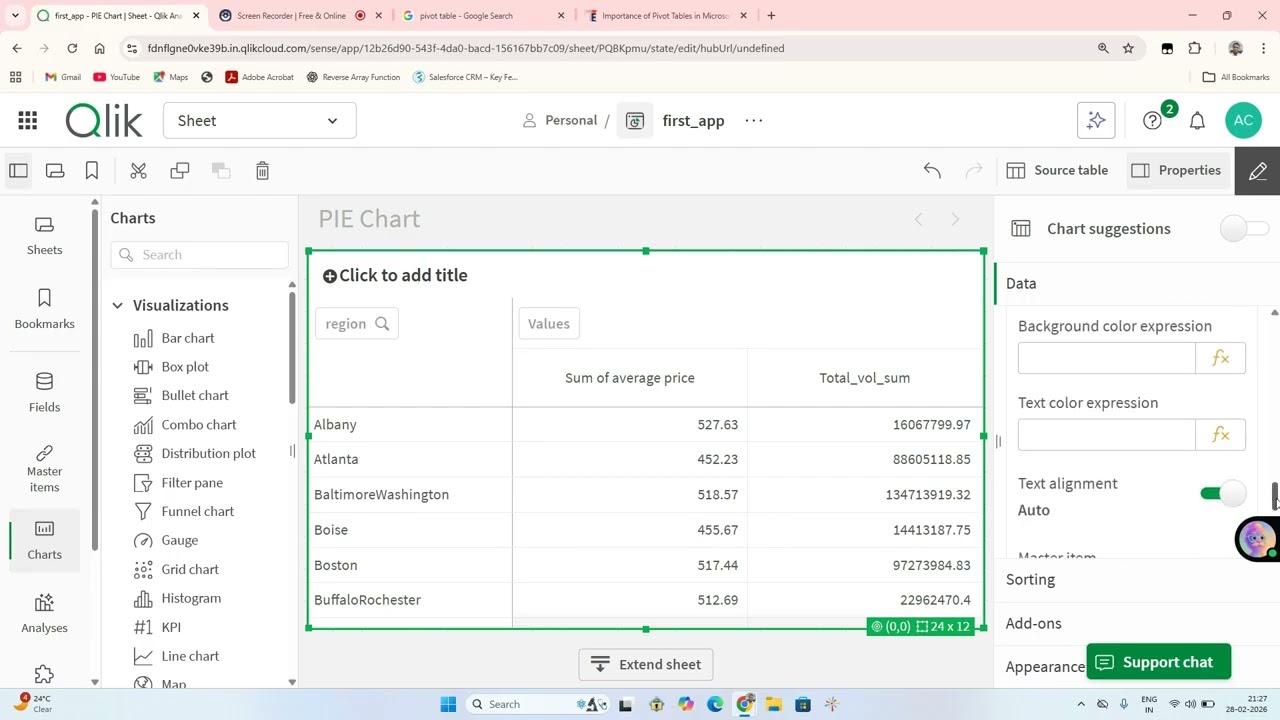The height and width of the screenshot is (720, 1280).
Task: Open the app overview icon beside first_app
Action: (x=634, y=121)
